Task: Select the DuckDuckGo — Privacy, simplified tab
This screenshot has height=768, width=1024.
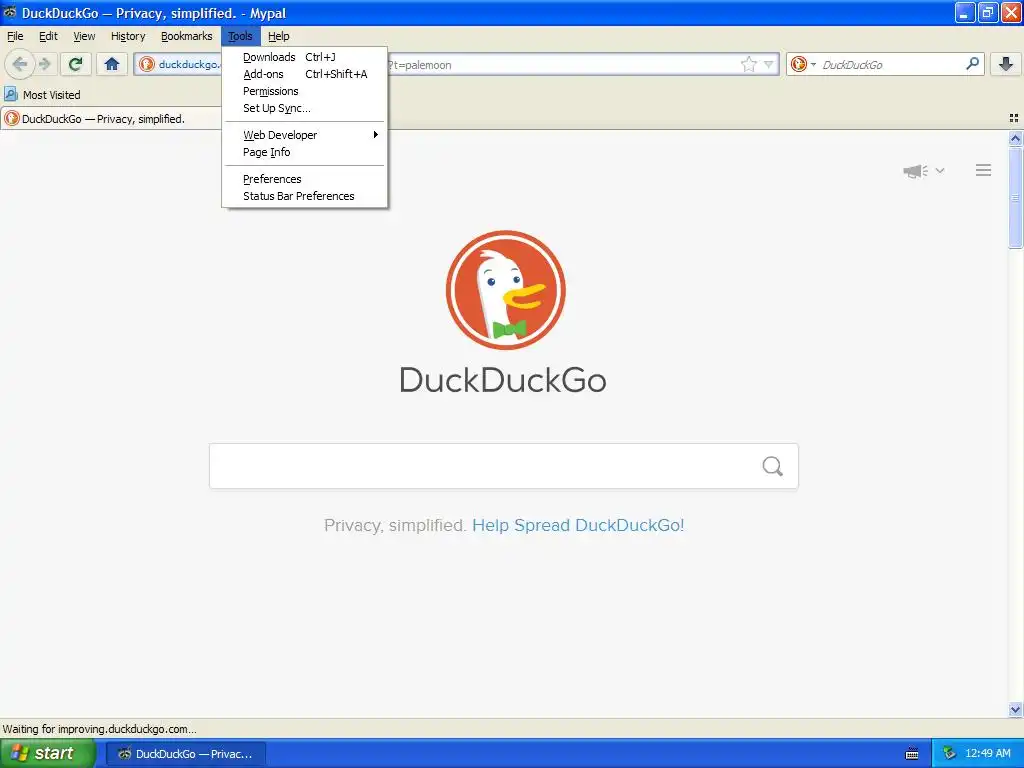Action: [111, 119]
